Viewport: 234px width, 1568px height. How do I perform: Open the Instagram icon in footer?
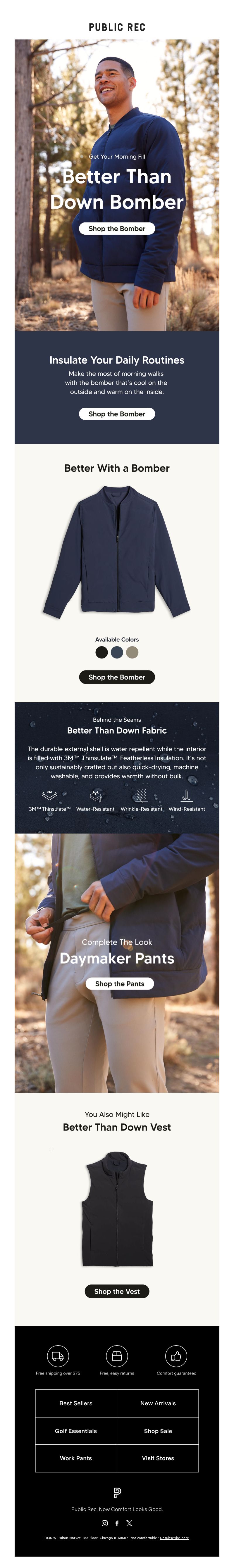(105, 1523)
